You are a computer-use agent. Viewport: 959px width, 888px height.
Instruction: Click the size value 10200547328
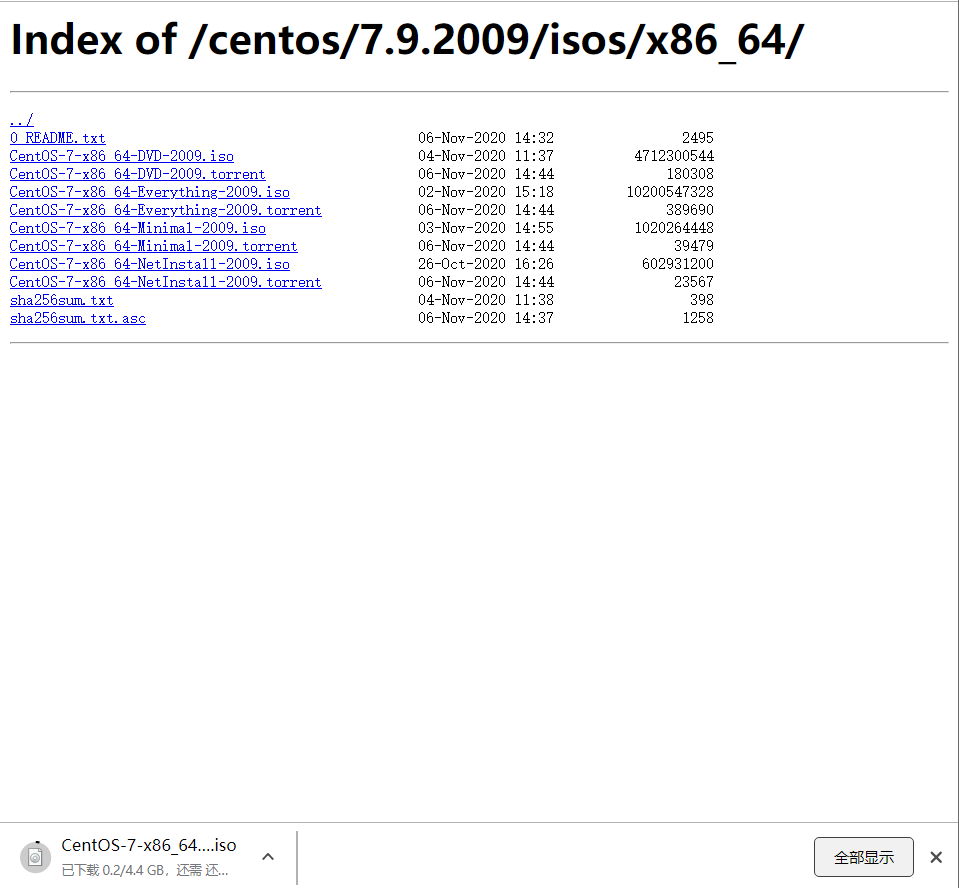[670, 192]
